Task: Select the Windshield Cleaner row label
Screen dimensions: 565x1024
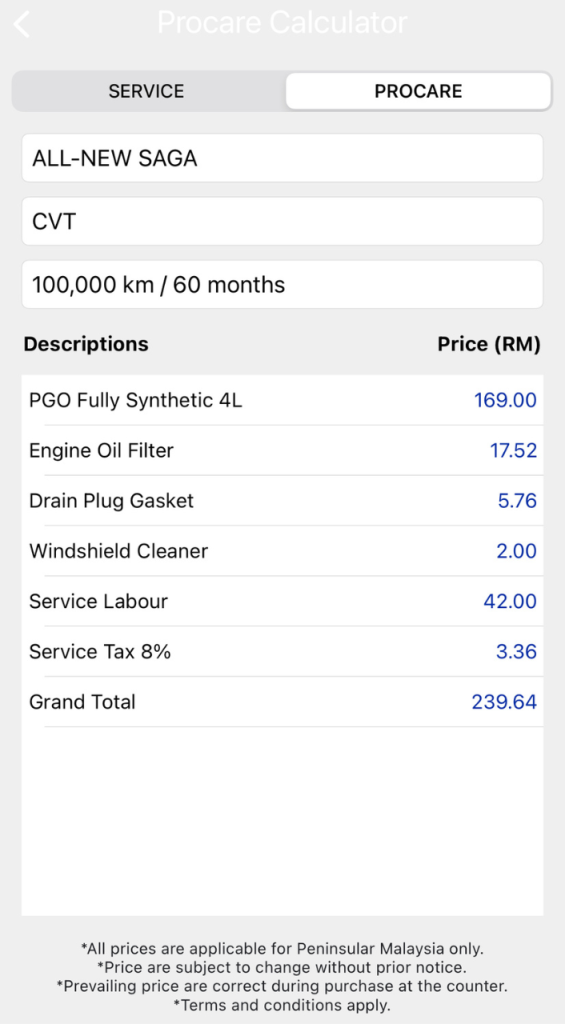Action: (x=118, y=551)
